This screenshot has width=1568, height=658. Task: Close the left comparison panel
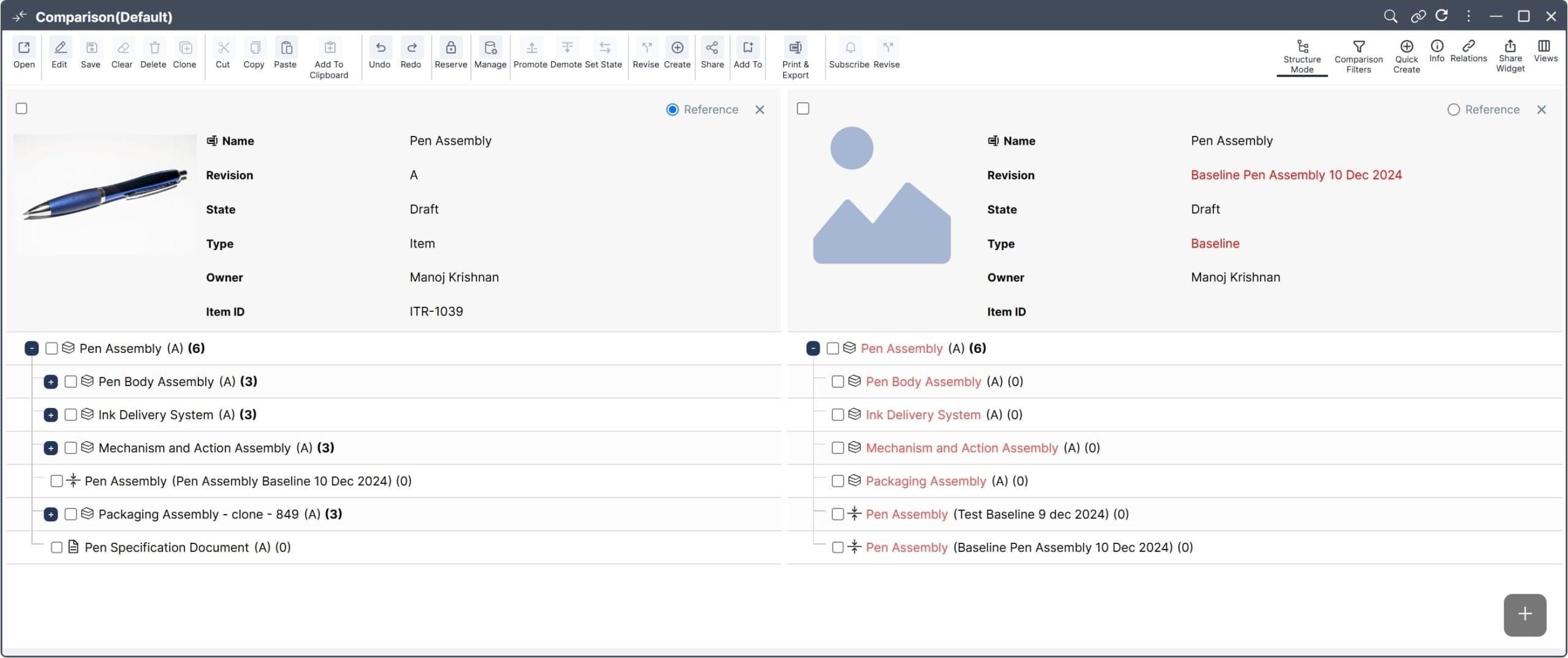coord(759,110)
